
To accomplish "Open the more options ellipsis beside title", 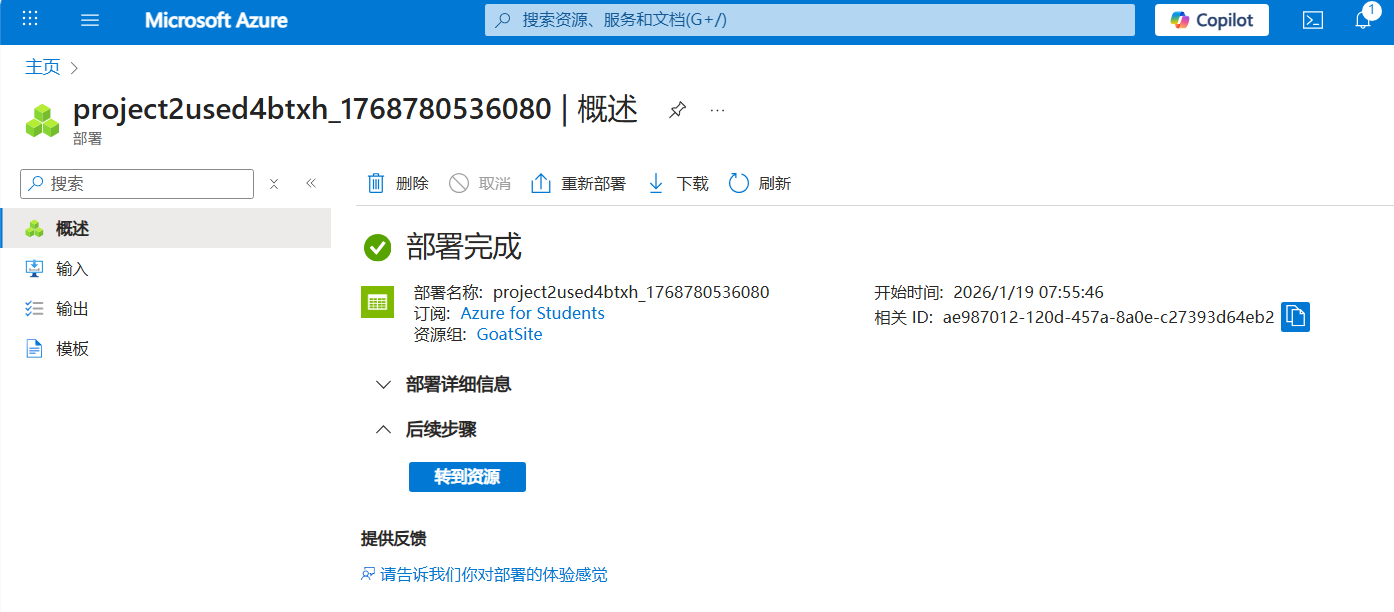I will 717,110.
